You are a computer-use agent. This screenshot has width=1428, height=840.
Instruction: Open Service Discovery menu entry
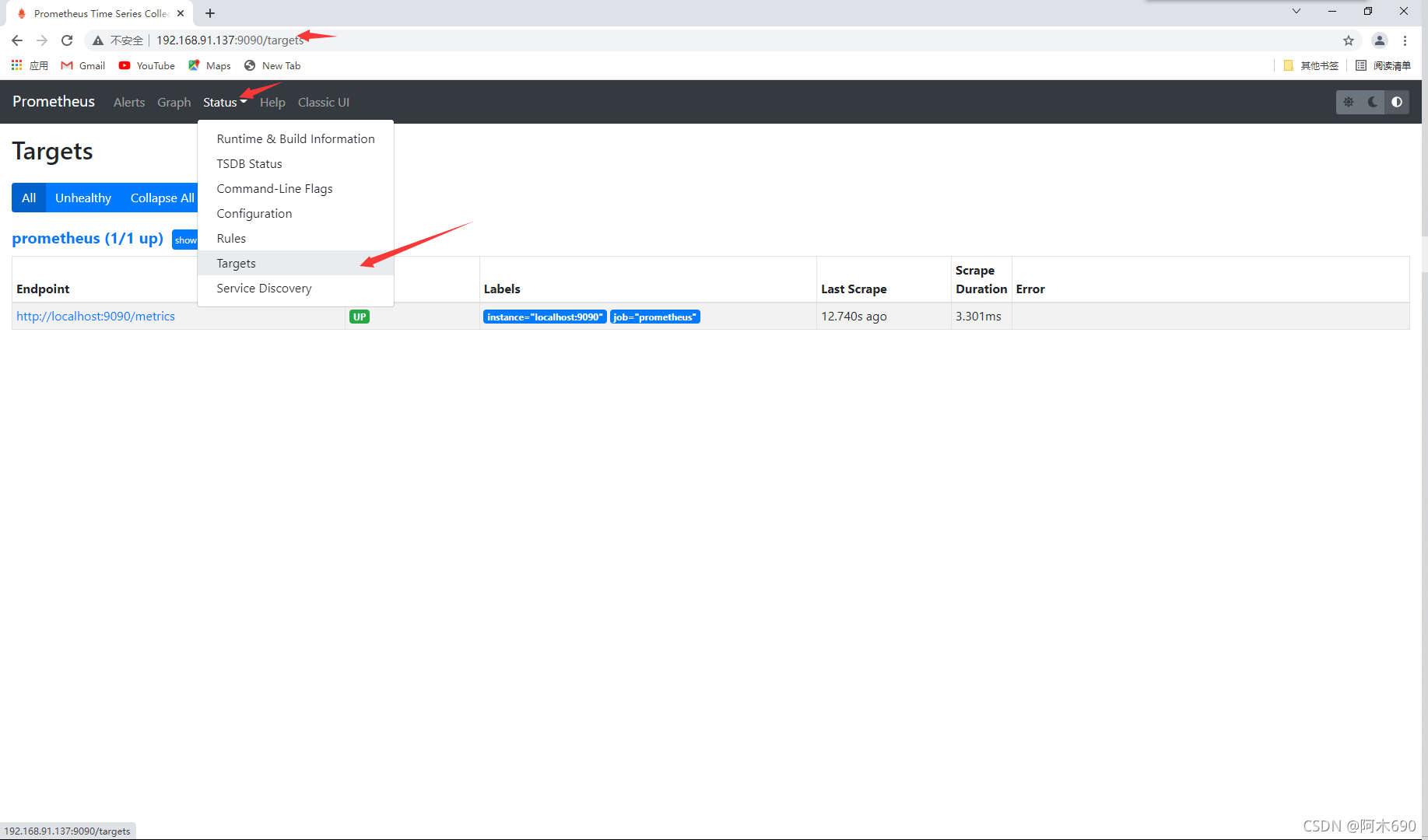click(x=296, y=288)
